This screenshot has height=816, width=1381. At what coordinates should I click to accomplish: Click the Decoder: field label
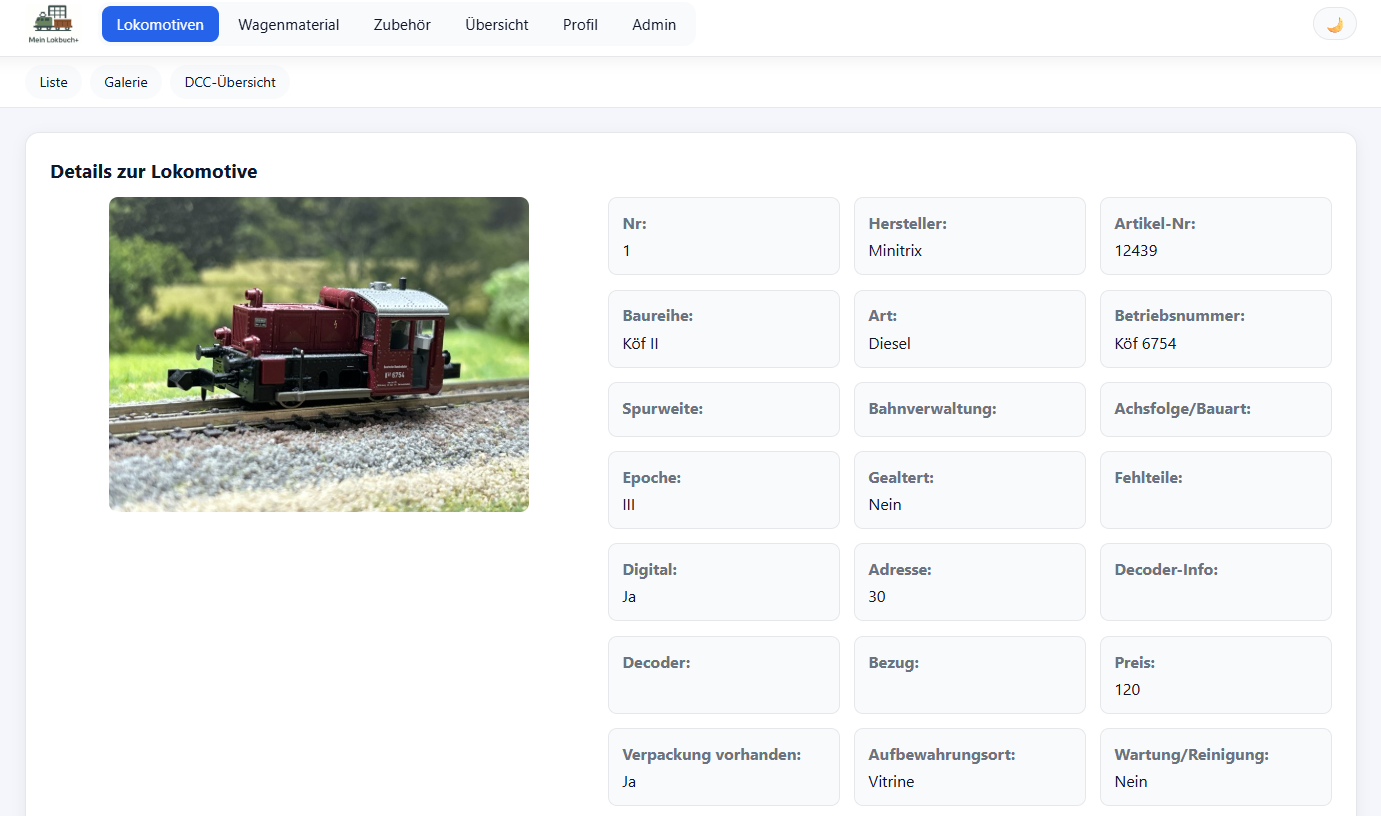(x=656, y=662)
